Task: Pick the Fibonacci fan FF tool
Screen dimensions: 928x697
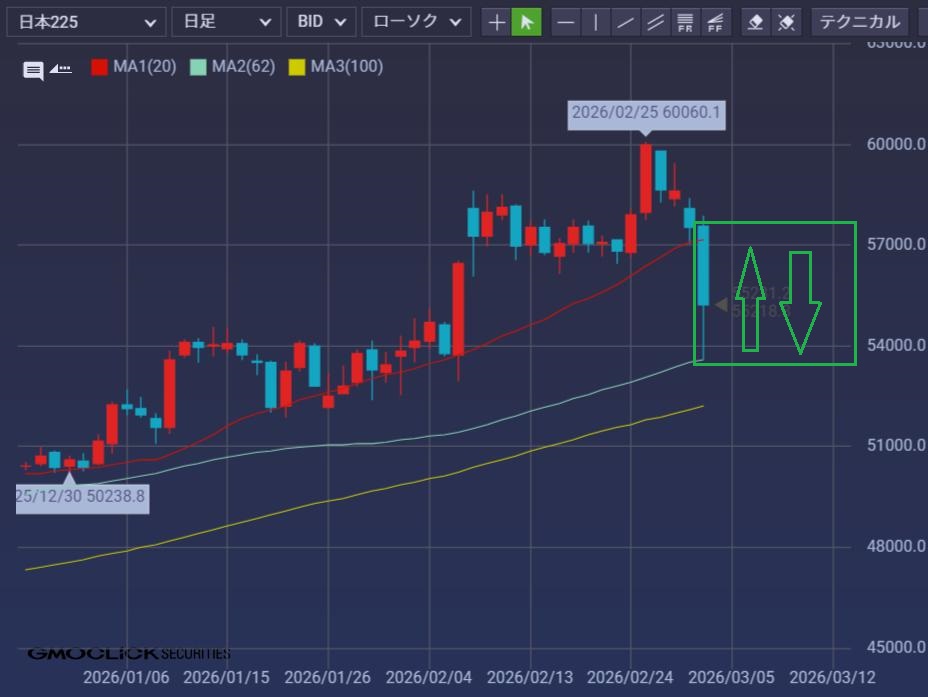Action: [x=715, y=22]
